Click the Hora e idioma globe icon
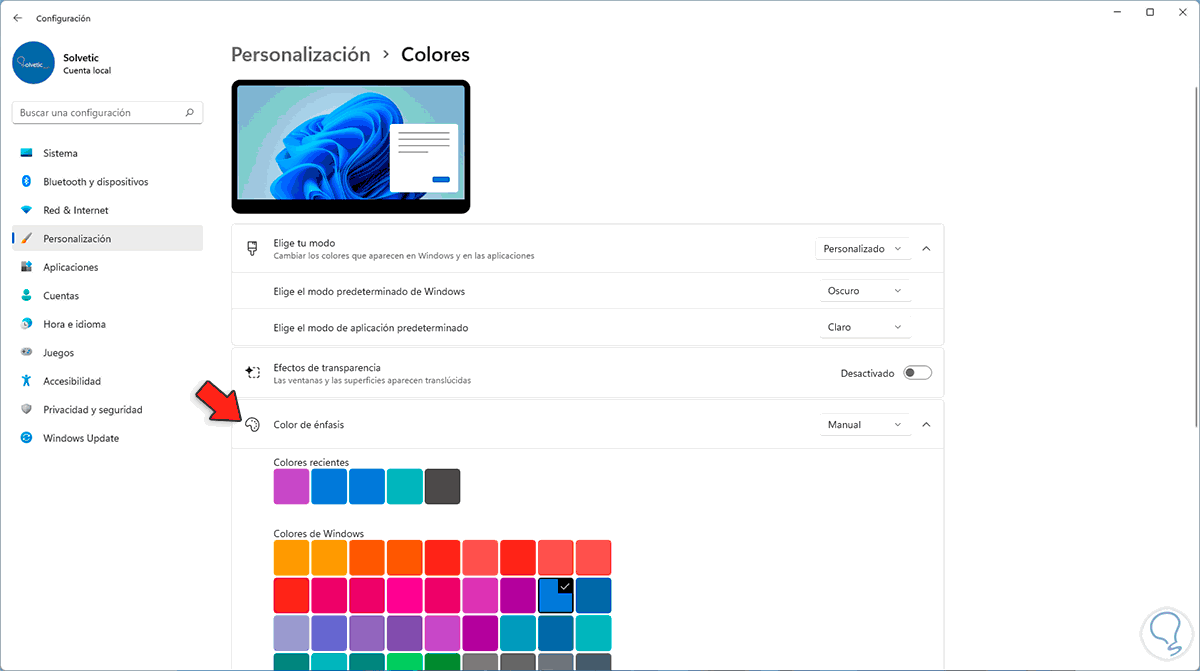 coord(26,324)
